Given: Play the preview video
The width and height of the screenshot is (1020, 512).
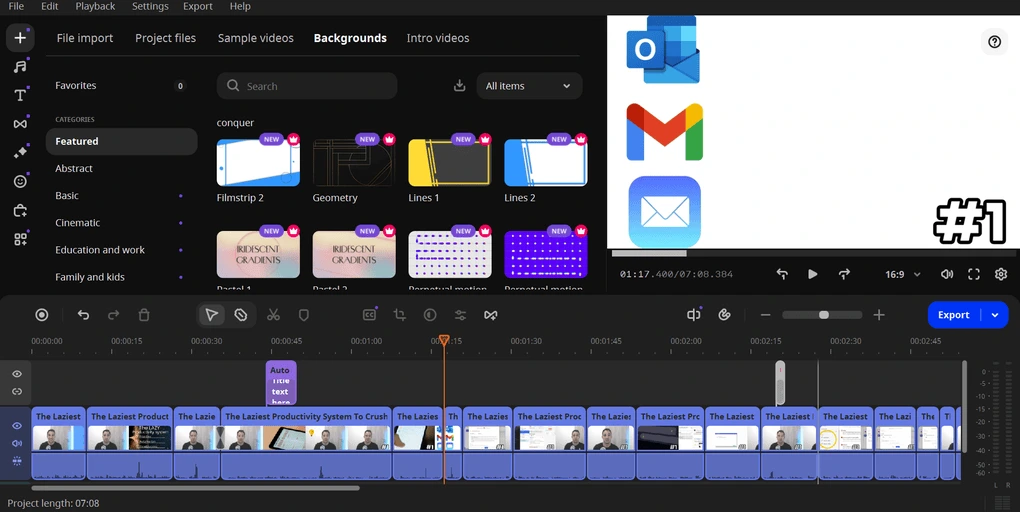Looking at the screenshot, I should tap(812, 274).
